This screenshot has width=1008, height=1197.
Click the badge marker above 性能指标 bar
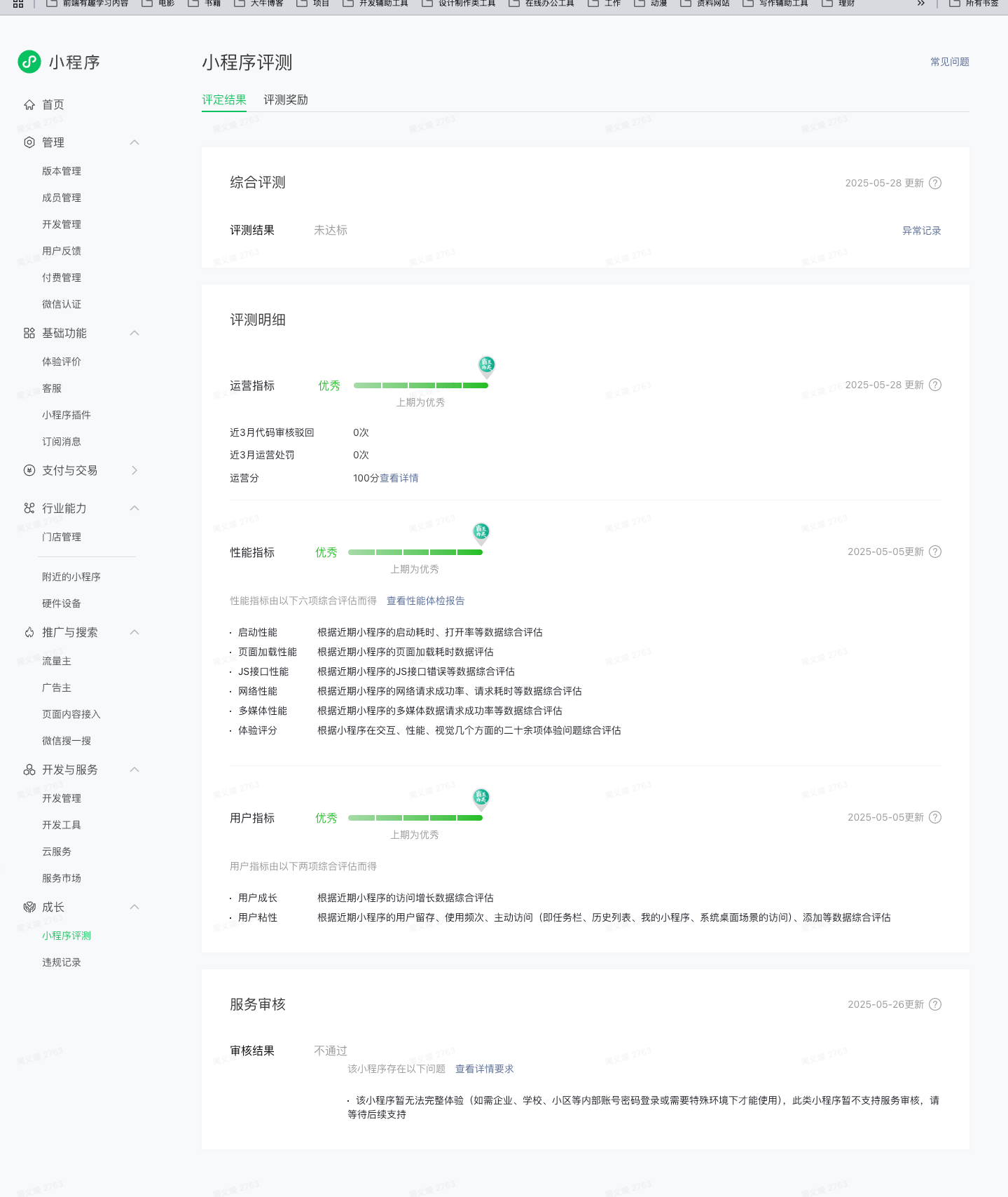tap(481, 533)
